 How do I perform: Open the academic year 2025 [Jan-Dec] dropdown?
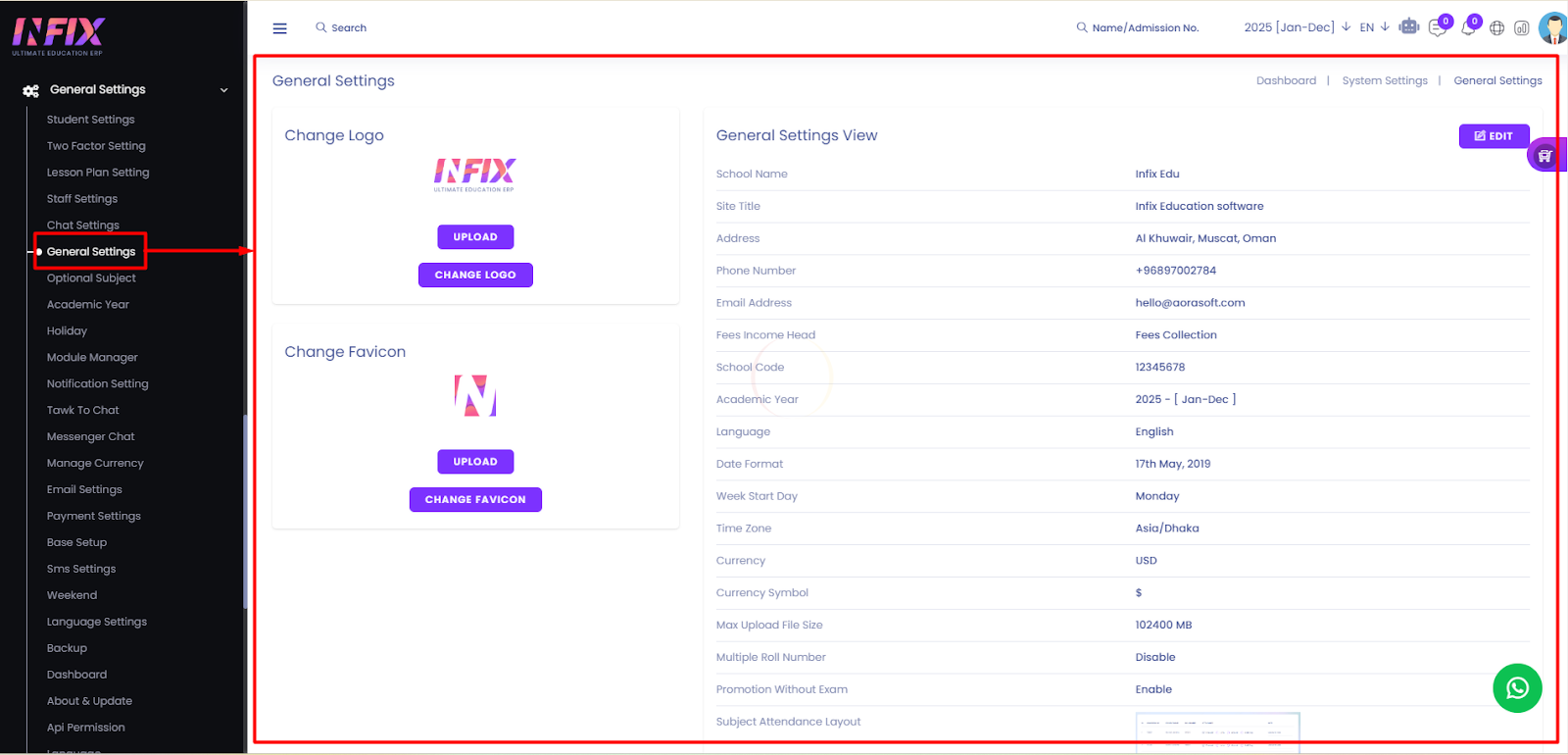1298,27
